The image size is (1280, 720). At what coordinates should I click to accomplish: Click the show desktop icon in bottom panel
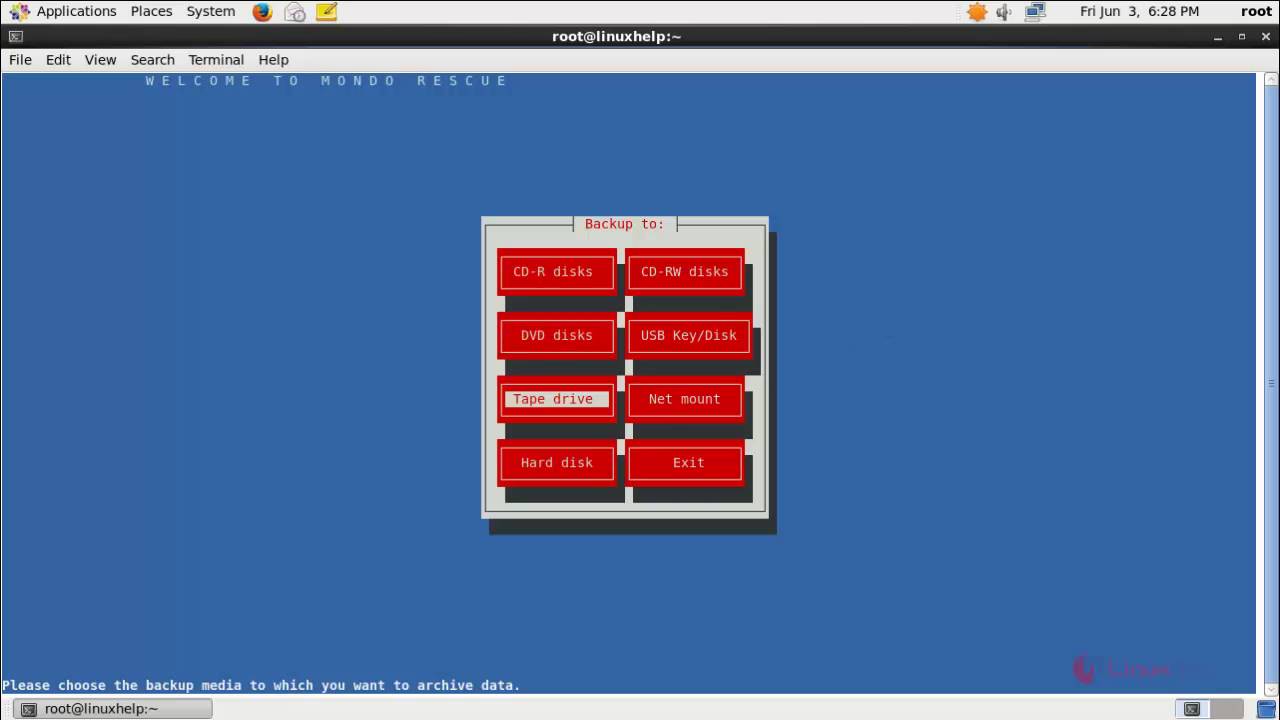pyautogui.click(x=1266, y=709)
